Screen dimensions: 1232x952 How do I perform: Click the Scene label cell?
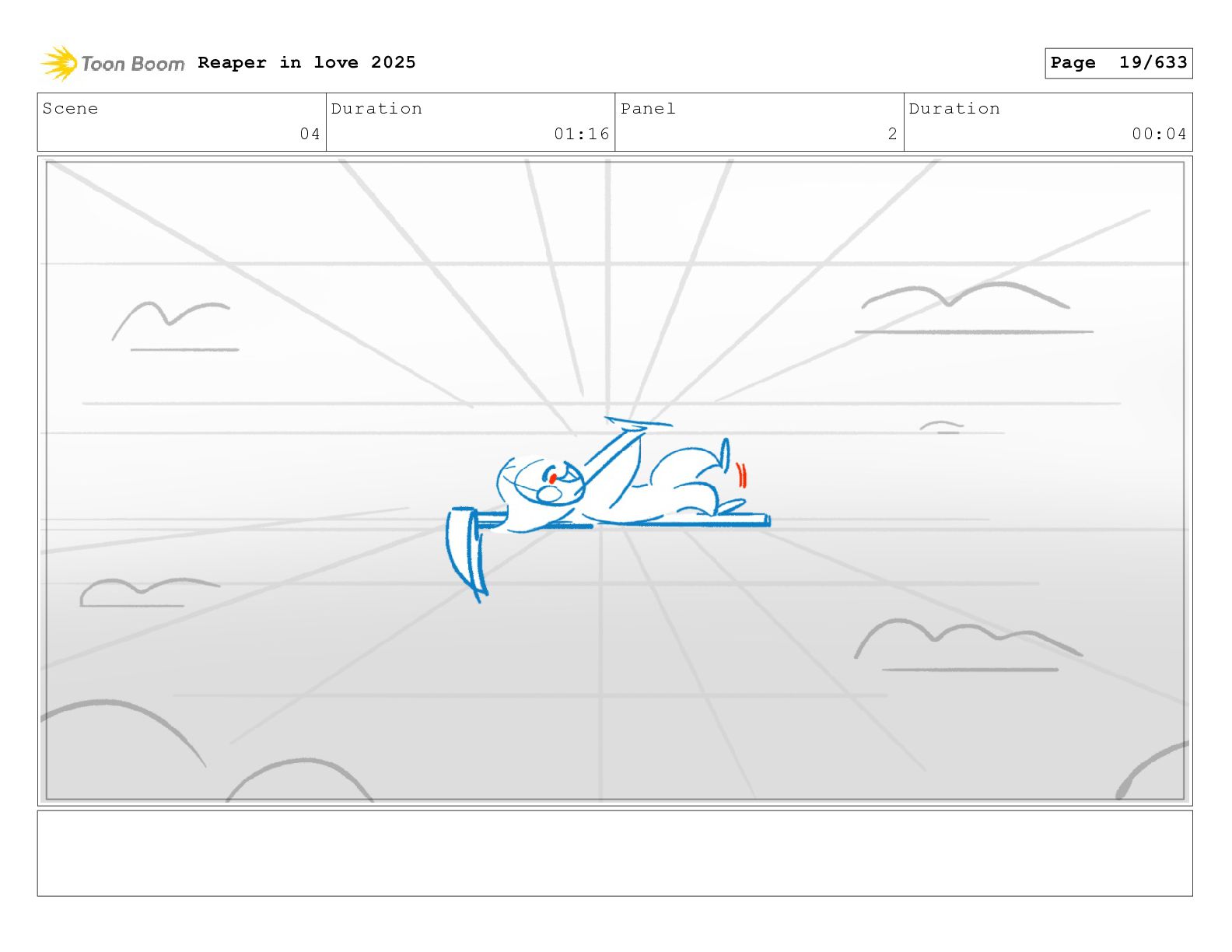click(x=182, y=122)
